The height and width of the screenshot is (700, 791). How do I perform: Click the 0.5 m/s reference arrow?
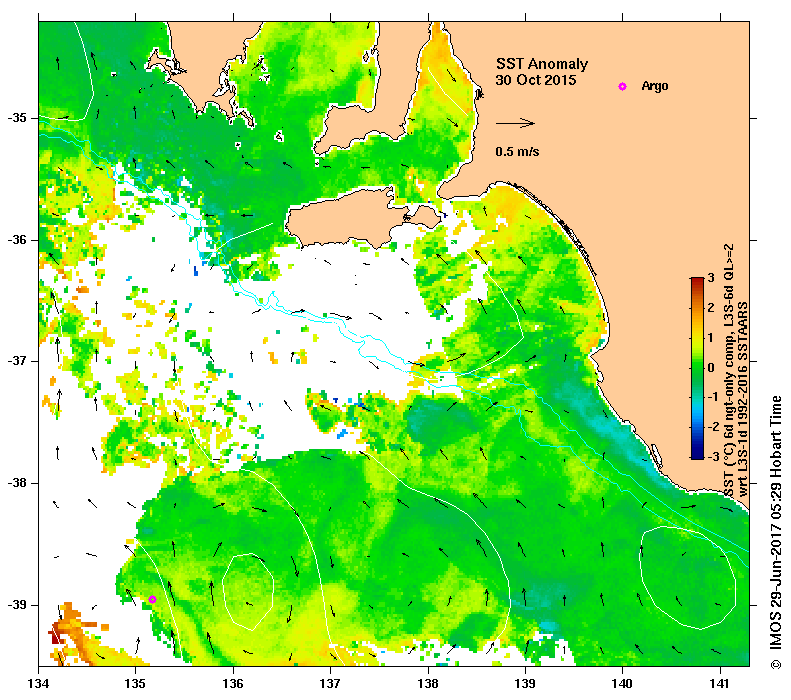click(x=515, y=123)
